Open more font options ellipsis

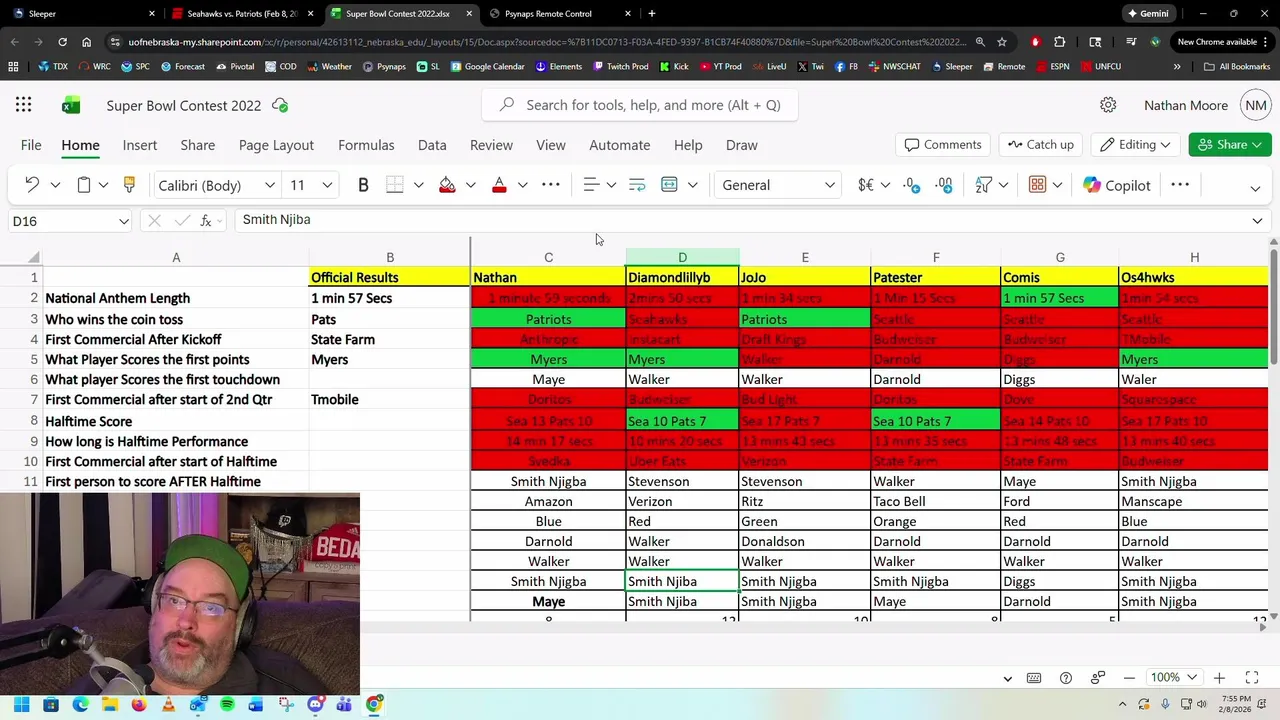[x=551, y=185]
